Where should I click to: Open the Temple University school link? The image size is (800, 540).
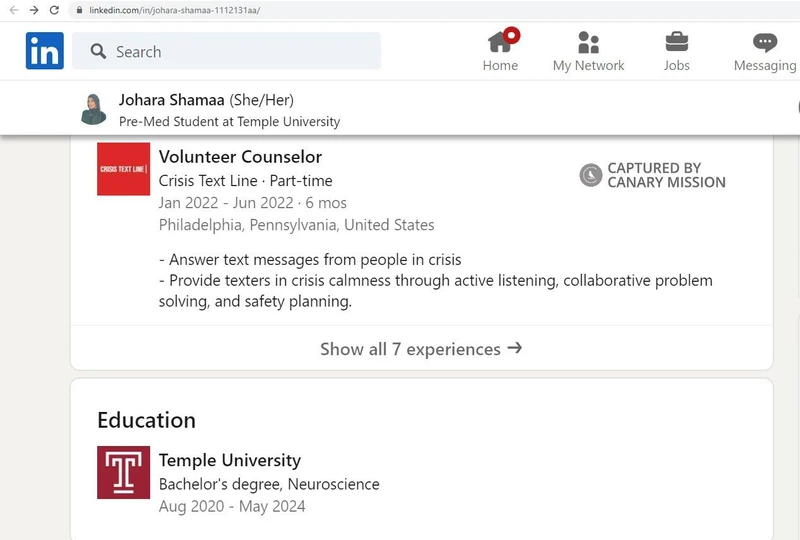tap(230, 460)
